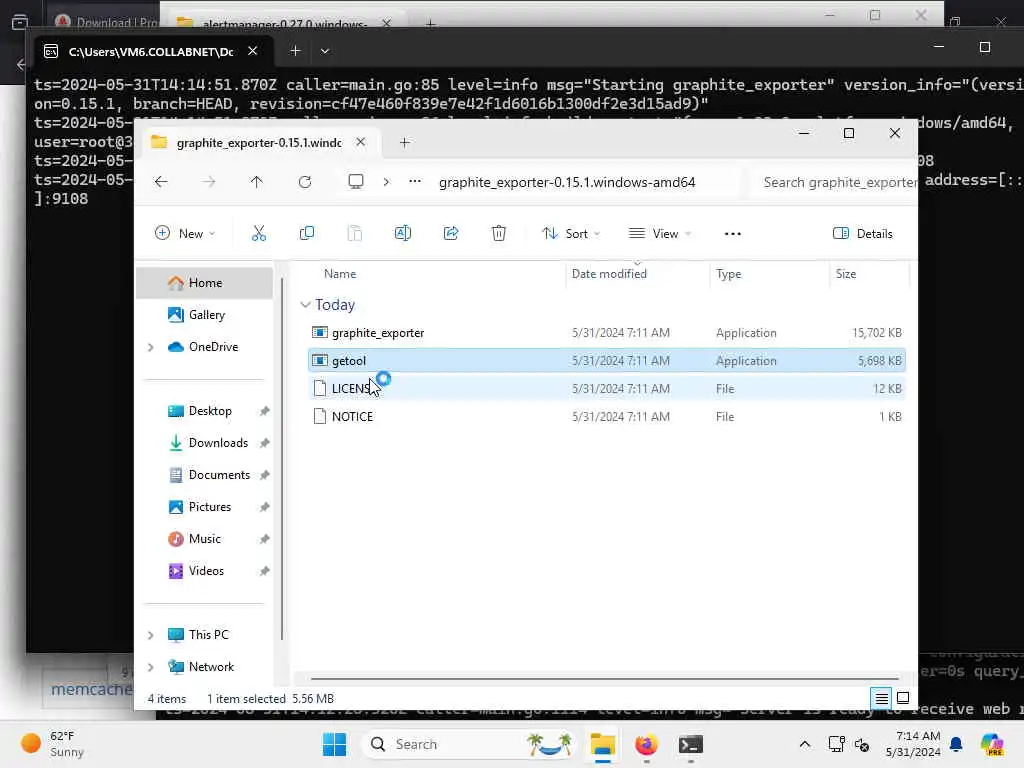Refresh the Explorer folder view
This screenshot has height=768, width=1024.
coord(305,182)
